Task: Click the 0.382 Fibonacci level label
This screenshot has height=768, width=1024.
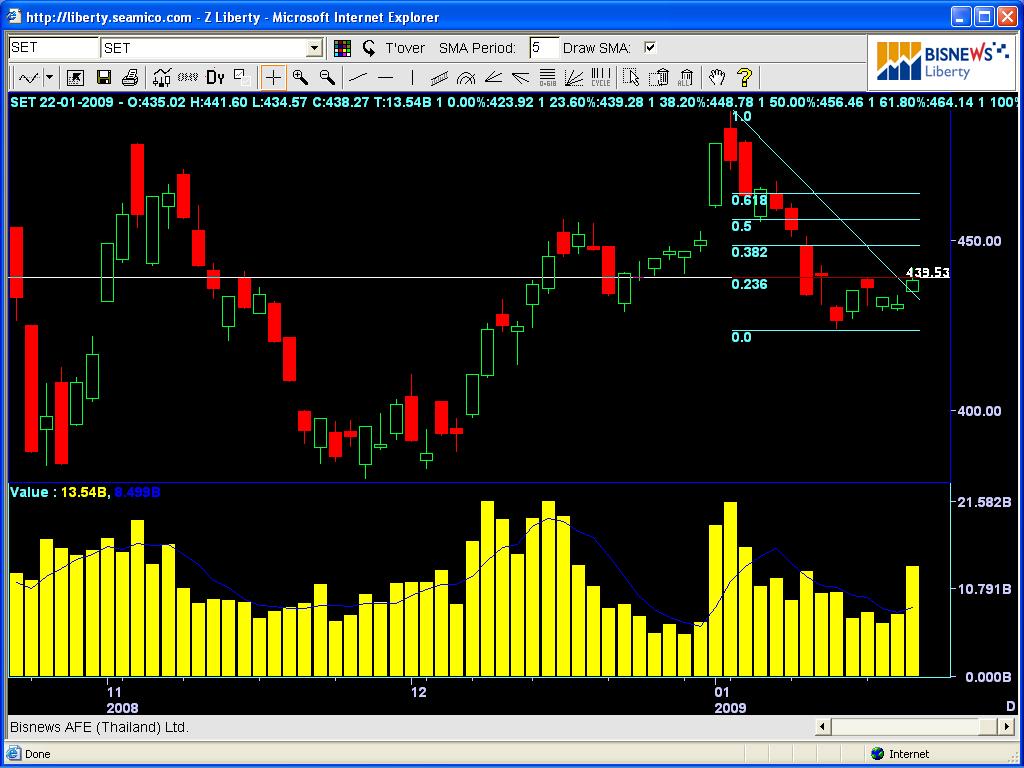Action: tap(749, 252)
